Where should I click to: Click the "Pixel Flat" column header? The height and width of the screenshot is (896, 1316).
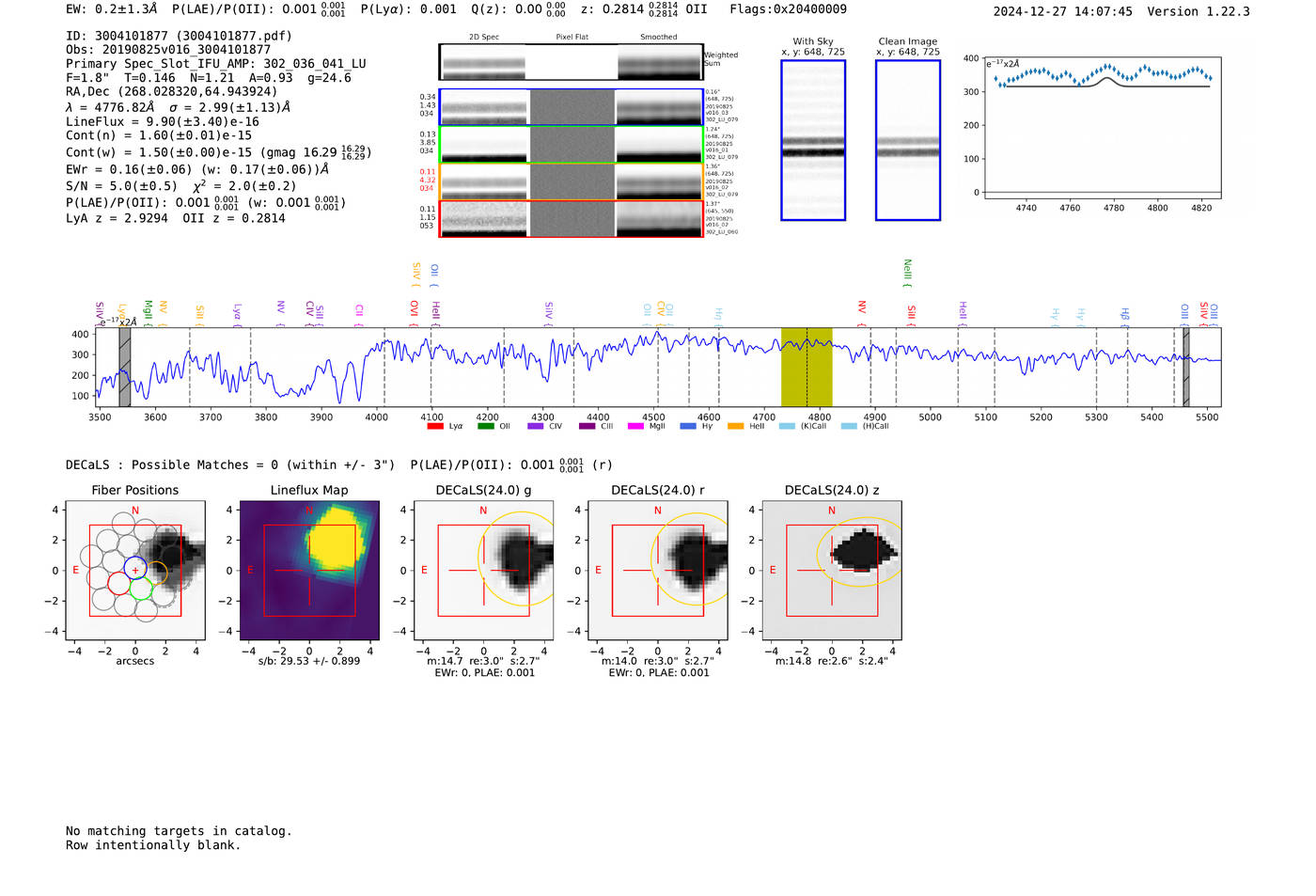(x=572, y=38)
